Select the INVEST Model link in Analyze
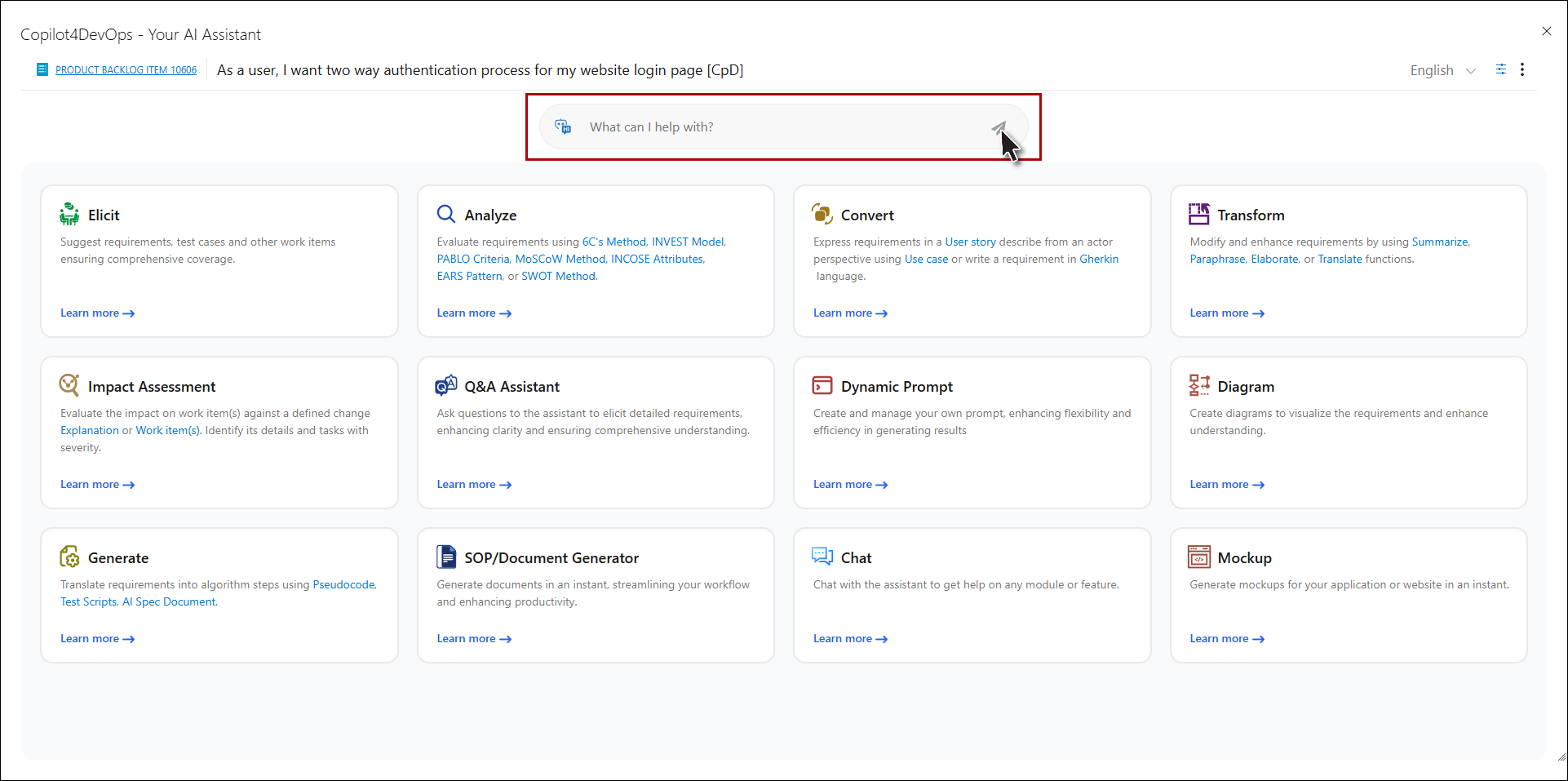Image resolution: width=1568 pixels, height=781 pixels. click(x=687, y=242)
